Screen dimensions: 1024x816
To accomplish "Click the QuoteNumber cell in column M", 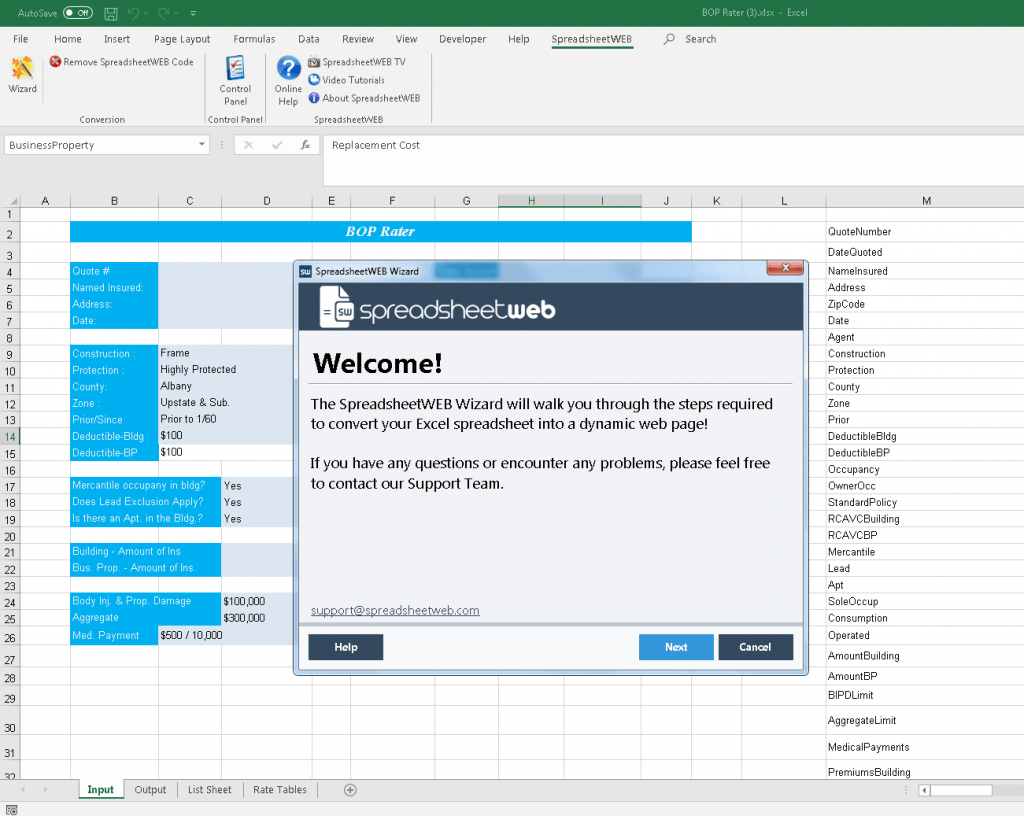I will pyautogui.click(x=925, y=232).
